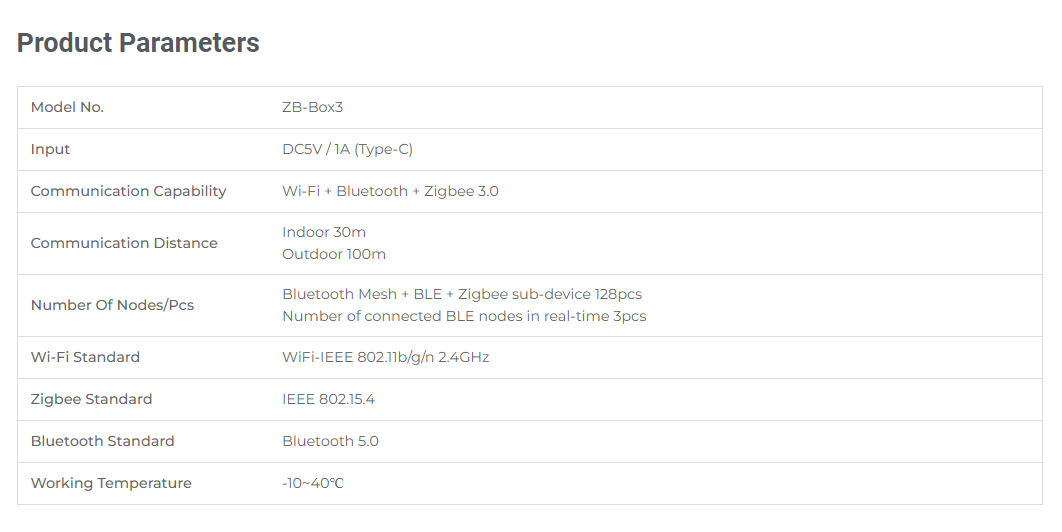Click the Product Parameters heading
Image resolution: width=1062 pixels, height=532 pixels.
click(x=138, y=43)
